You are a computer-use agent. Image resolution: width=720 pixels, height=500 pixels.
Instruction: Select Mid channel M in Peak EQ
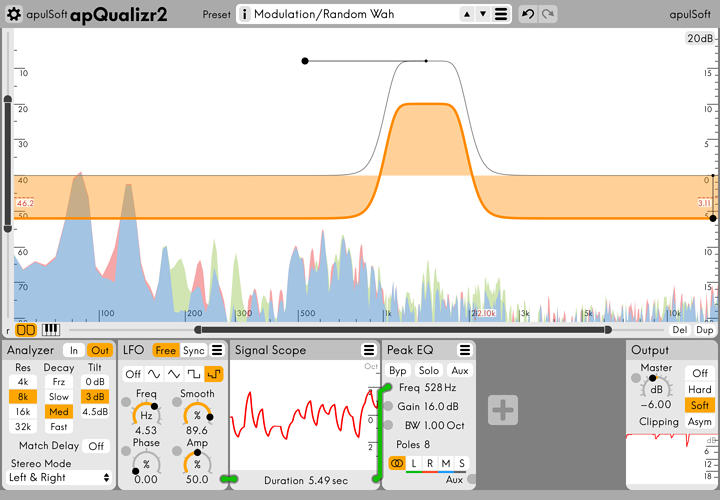point(445,463)
